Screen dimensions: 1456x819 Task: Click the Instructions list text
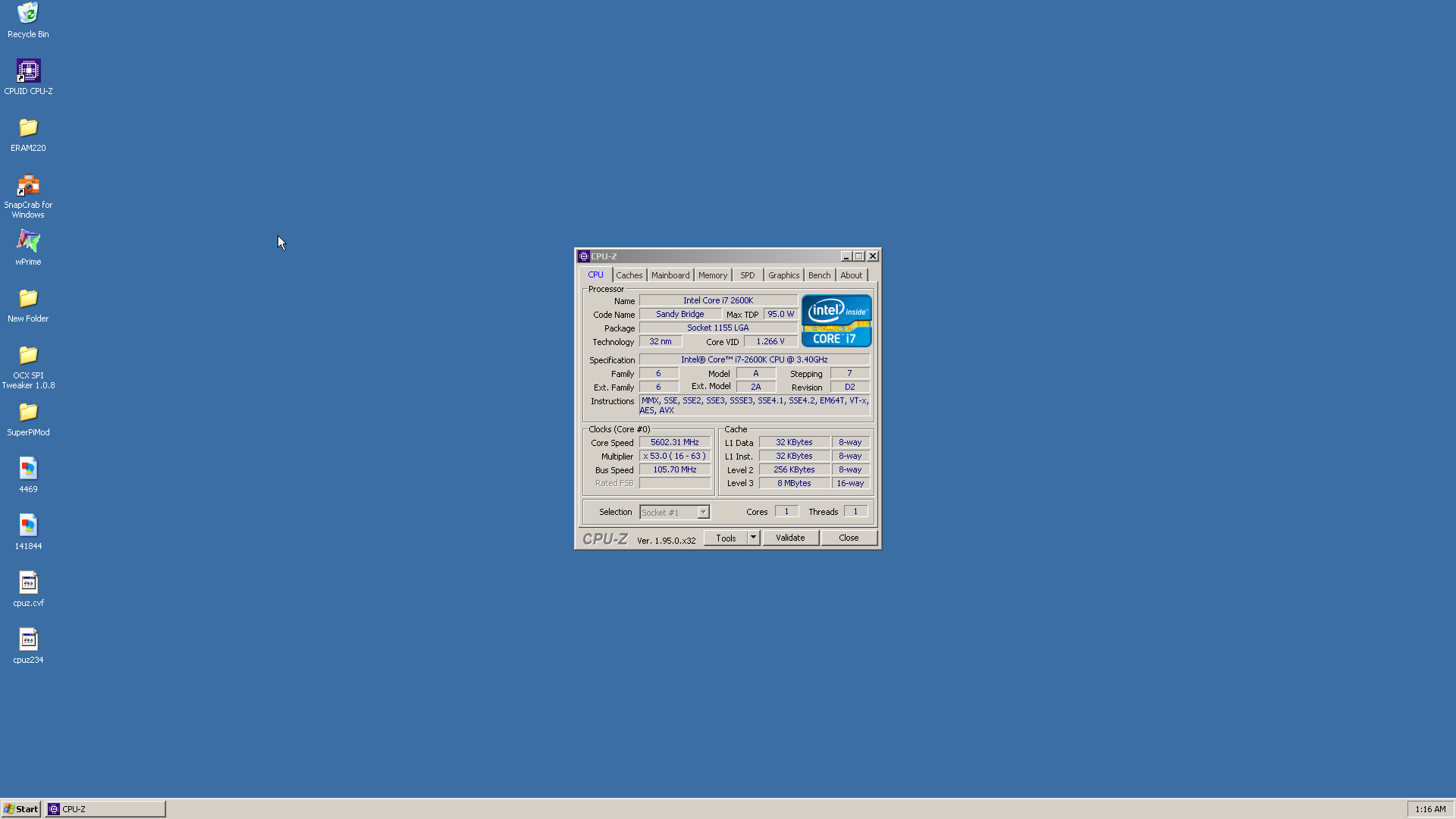pos(755,406)
